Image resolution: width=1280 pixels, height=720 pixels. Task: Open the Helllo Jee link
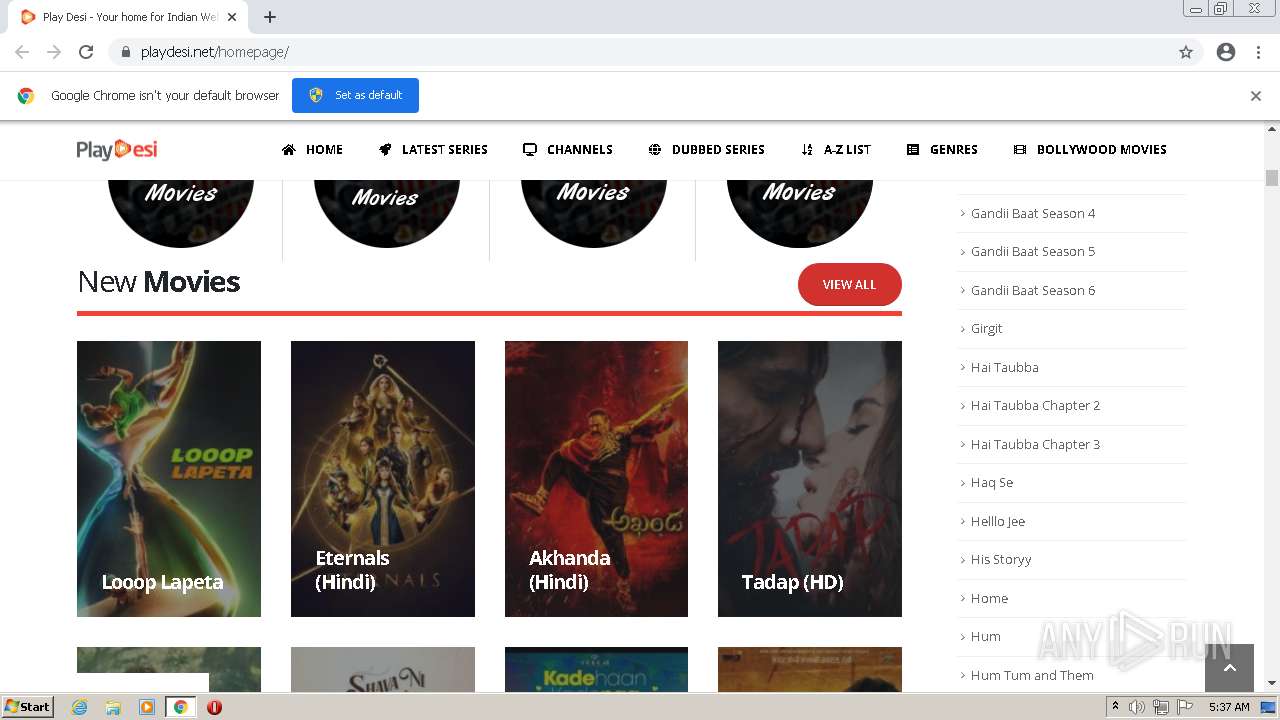coord(997,521)
